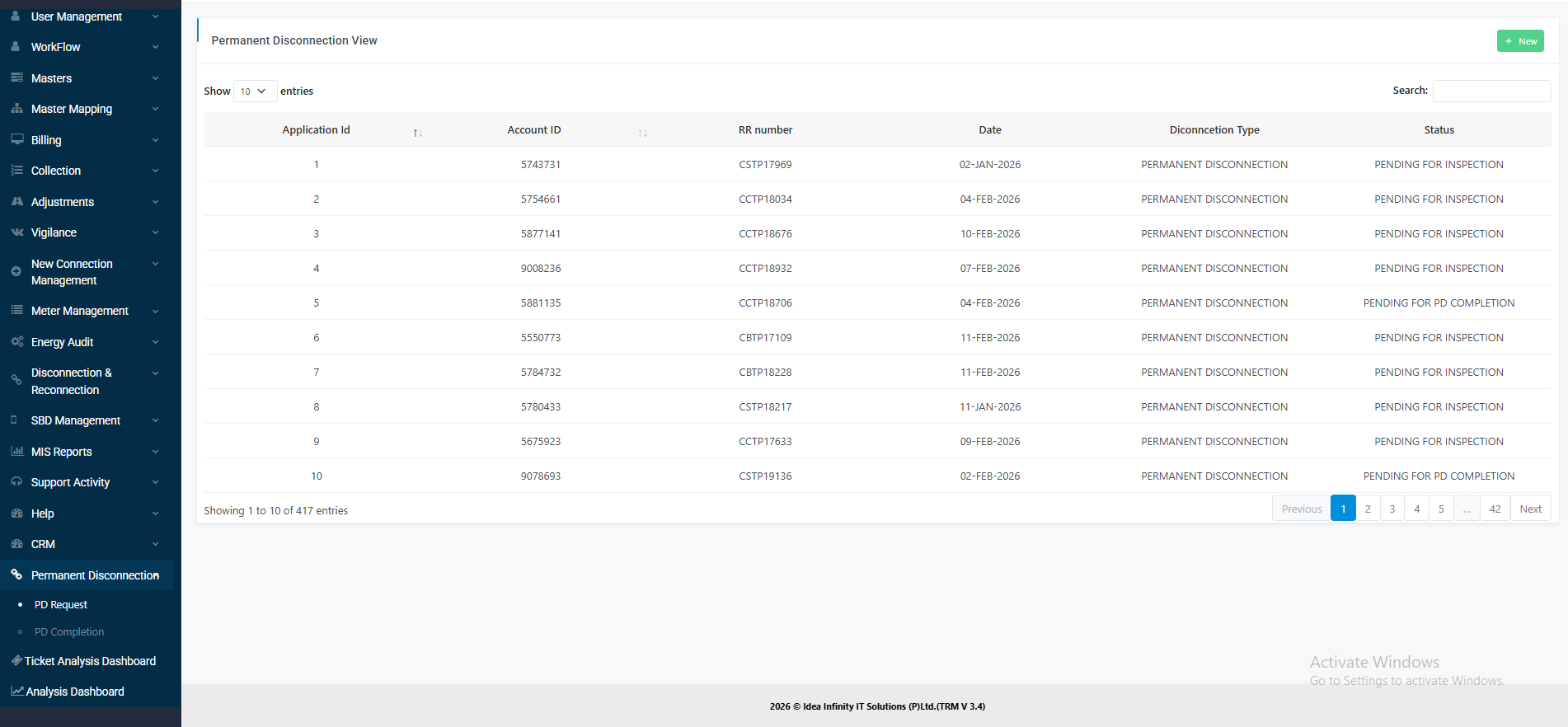Click into the Search input field

1491,91
